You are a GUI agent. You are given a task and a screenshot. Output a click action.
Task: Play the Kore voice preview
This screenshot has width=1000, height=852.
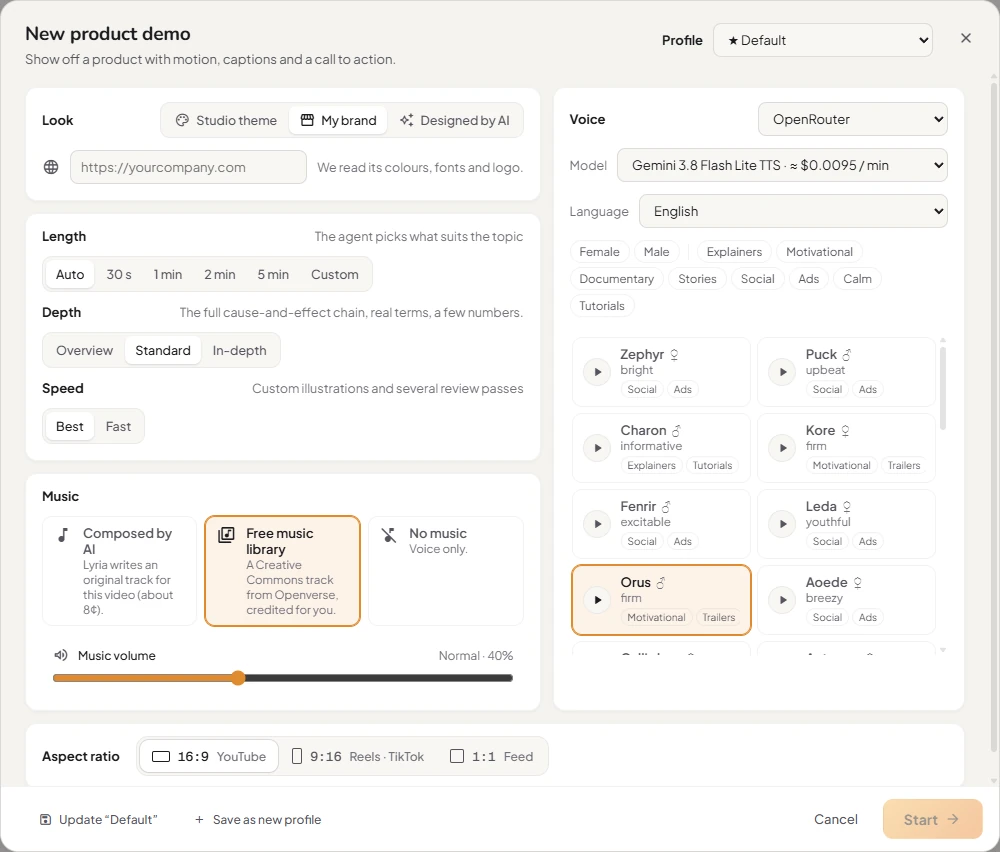tap(783, 448)
